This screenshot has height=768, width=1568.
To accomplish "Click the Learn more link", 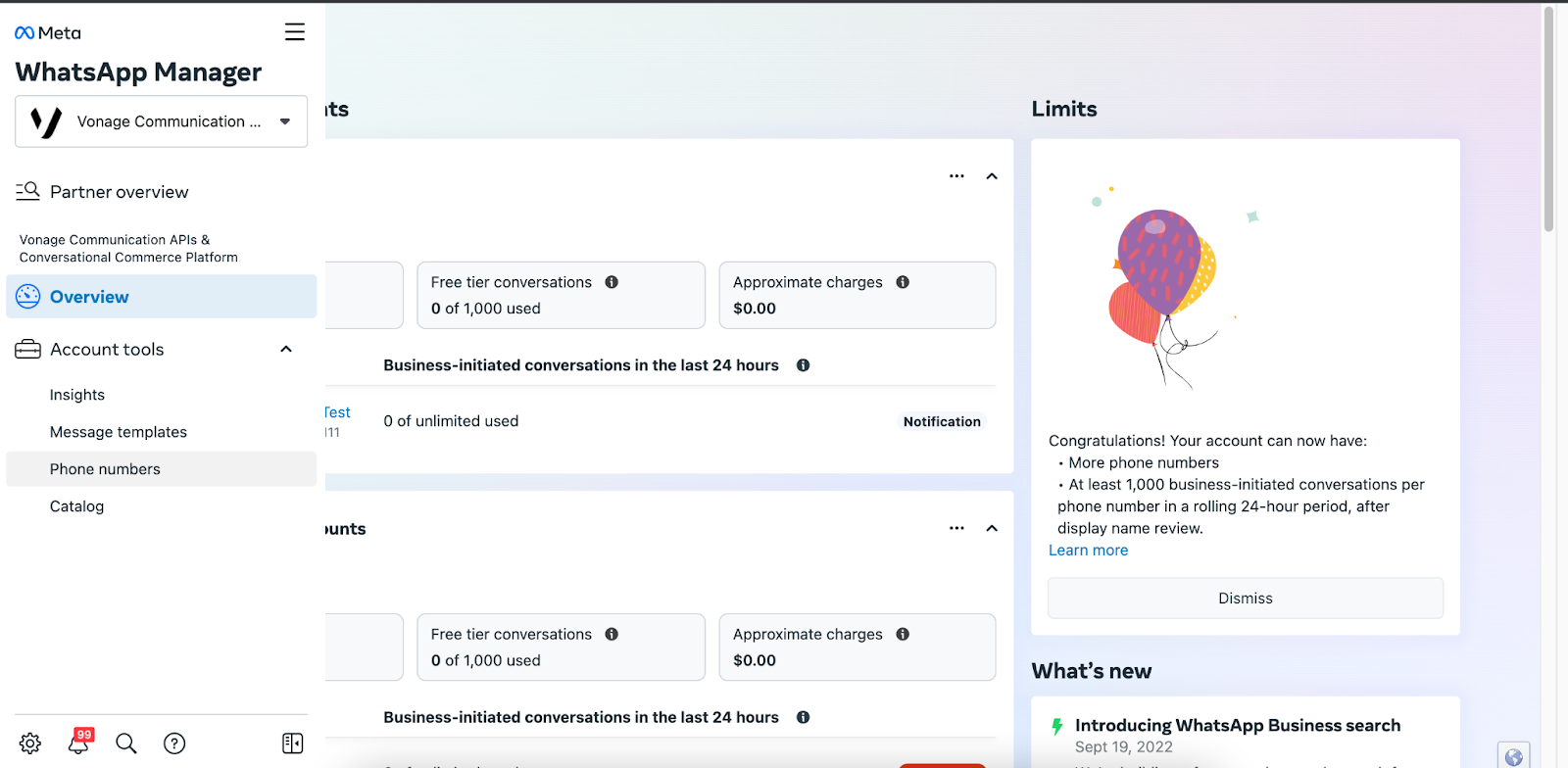I will tap(1088, 551).
